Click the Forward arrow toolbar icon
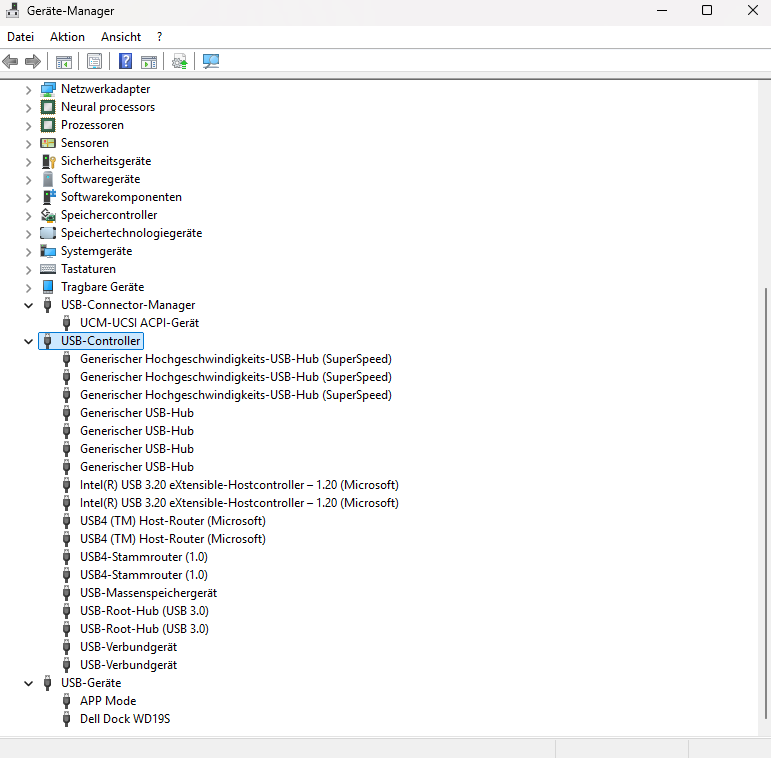Screen dimensions: 771x758 pos(32,61)
